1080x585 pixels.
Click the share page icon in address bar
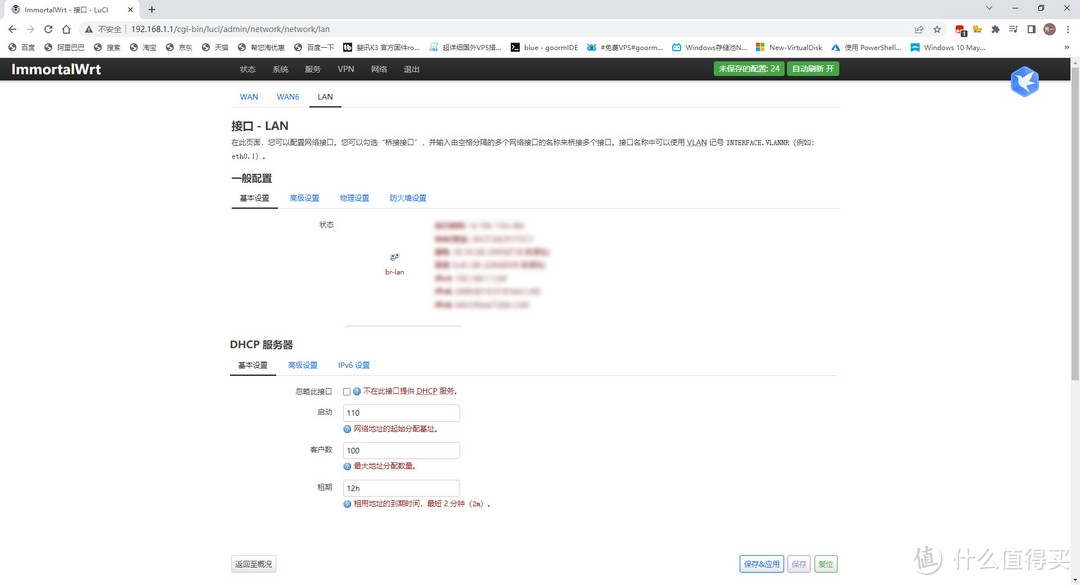tap(919, 29)
